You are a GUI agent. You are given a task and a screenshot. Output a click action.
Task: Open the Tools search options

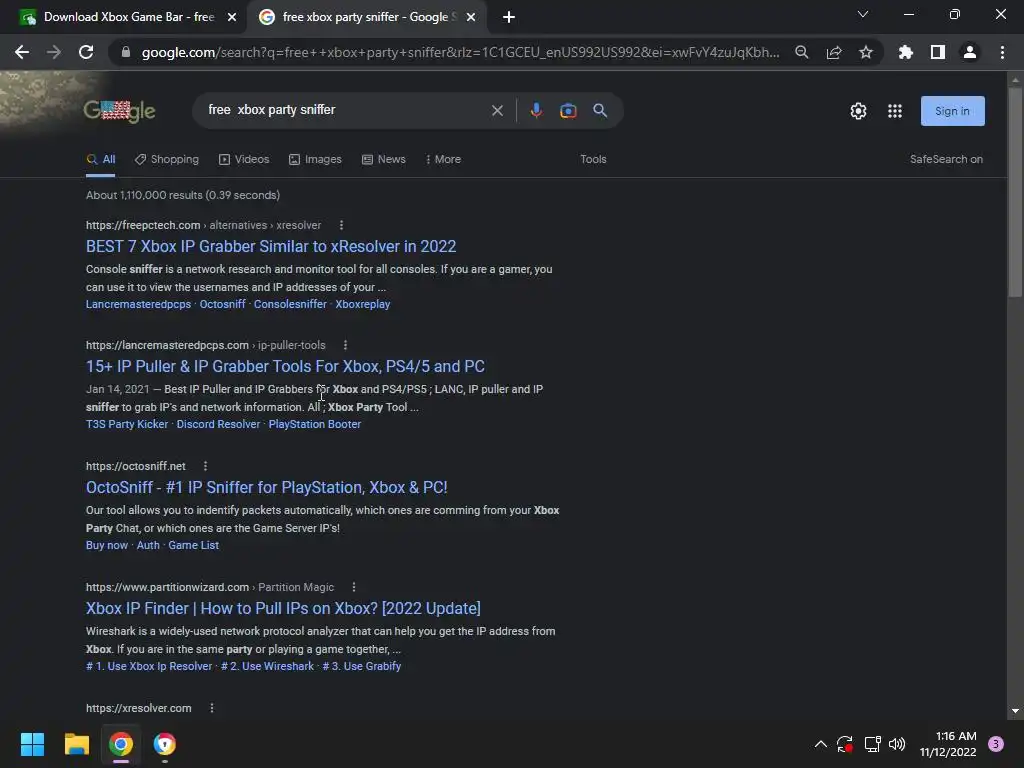pos(593,159)
